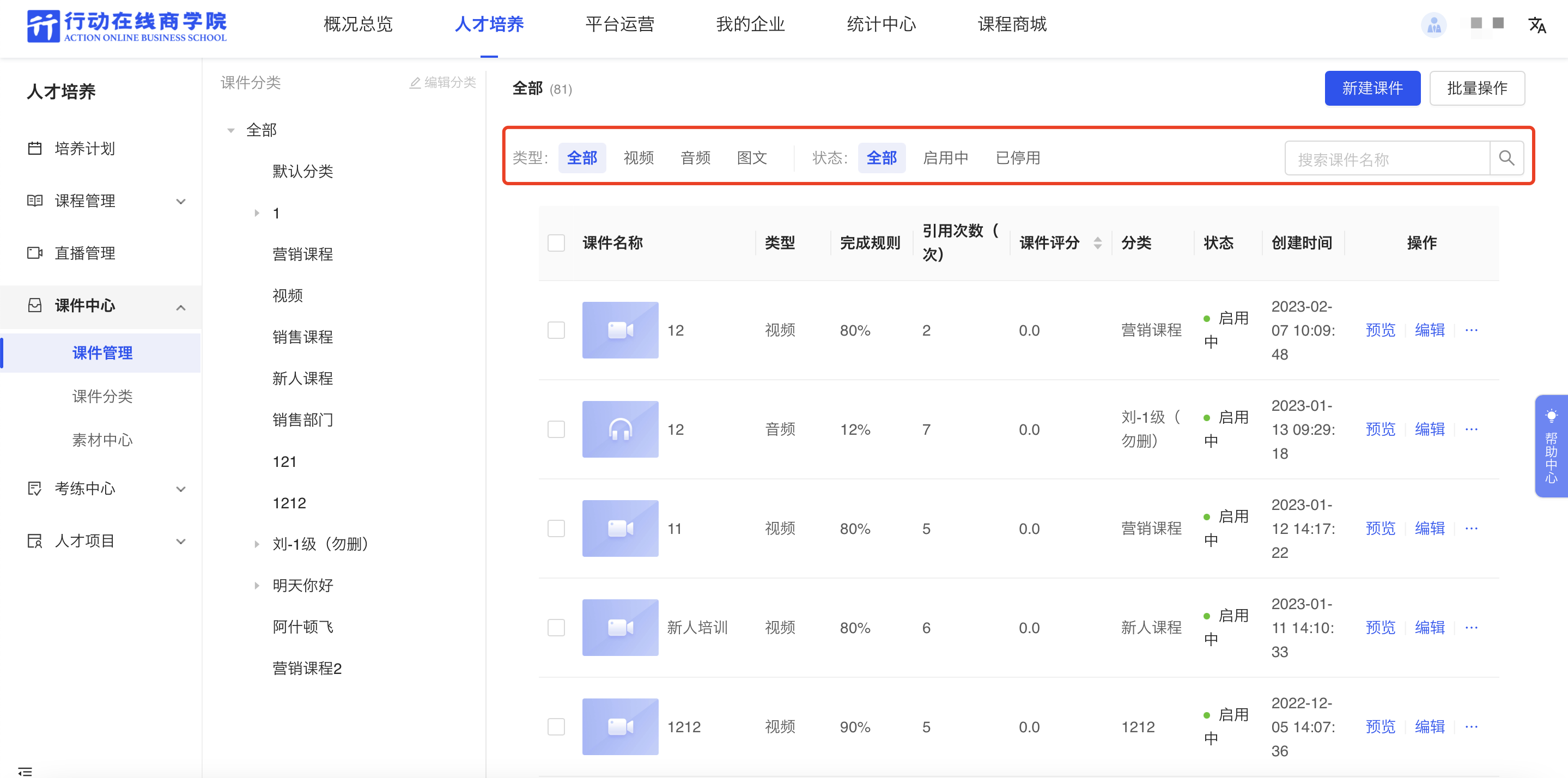Screen dimensions: 1568x778
Task: Check the 营销课程 video 12 row checkbox
Action: pyautogui.click(x=556, y=330)
